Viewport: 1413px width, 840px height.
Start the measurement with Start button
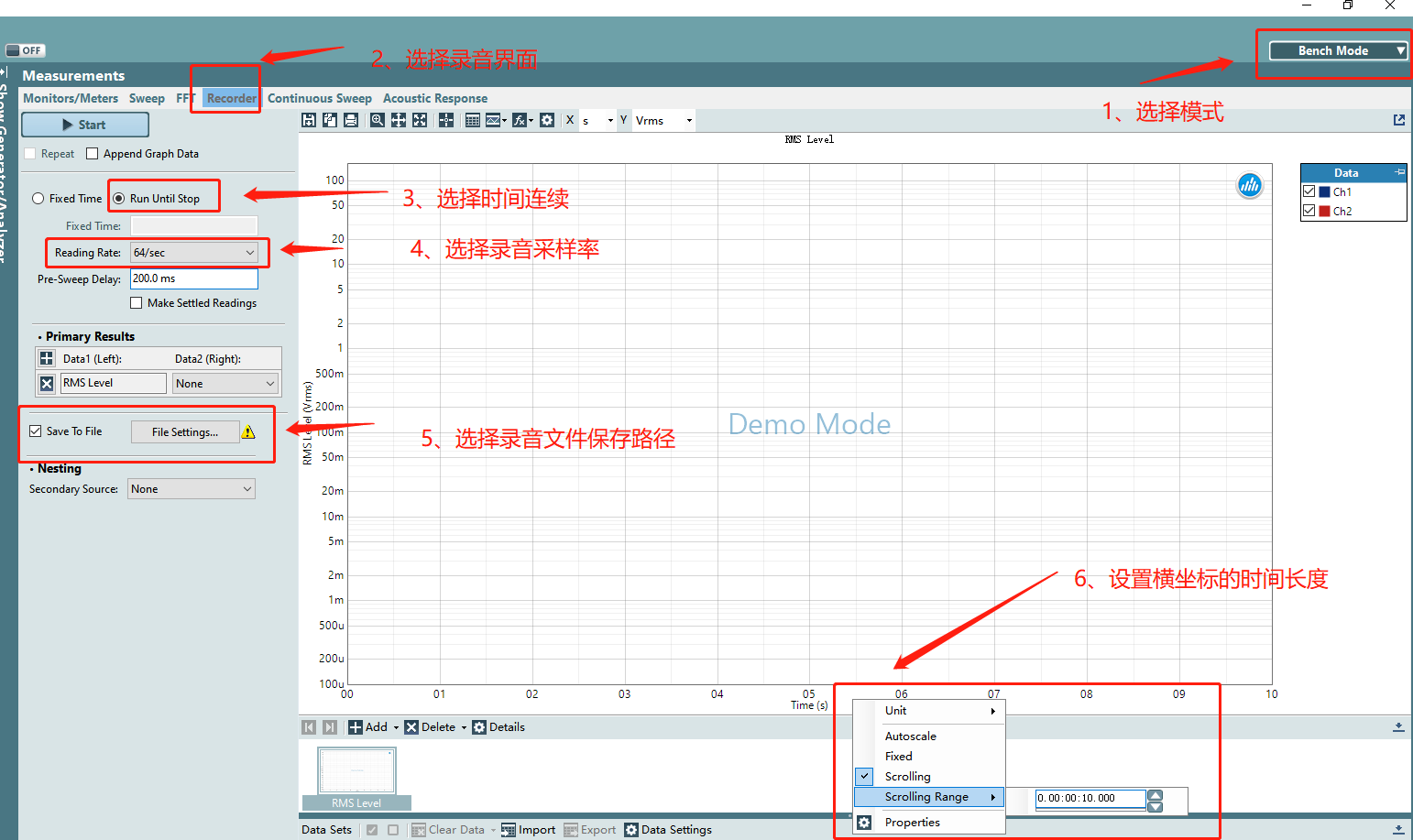point(85,125)
